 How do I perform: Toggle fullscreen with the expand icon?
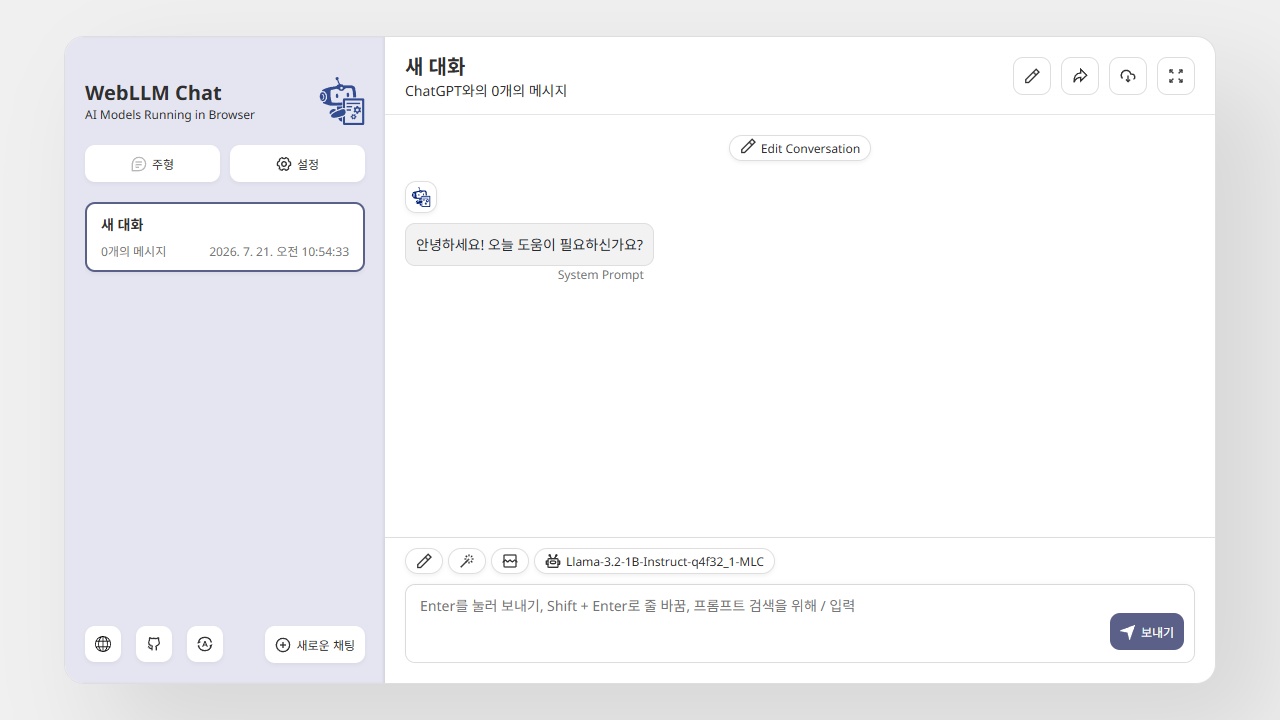coord(1176,76)
